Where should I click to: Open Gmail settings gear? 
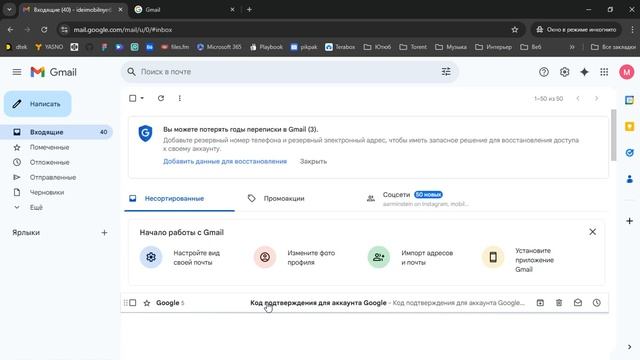coord(564,72)
